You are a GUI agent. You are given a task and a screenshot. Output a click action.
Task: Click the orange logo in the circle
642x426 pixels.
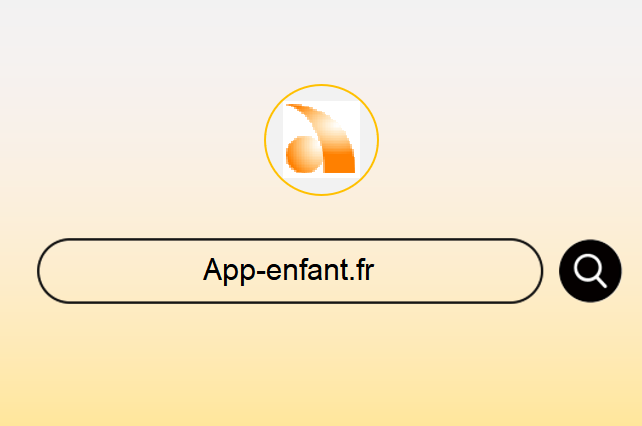point(321,139)
